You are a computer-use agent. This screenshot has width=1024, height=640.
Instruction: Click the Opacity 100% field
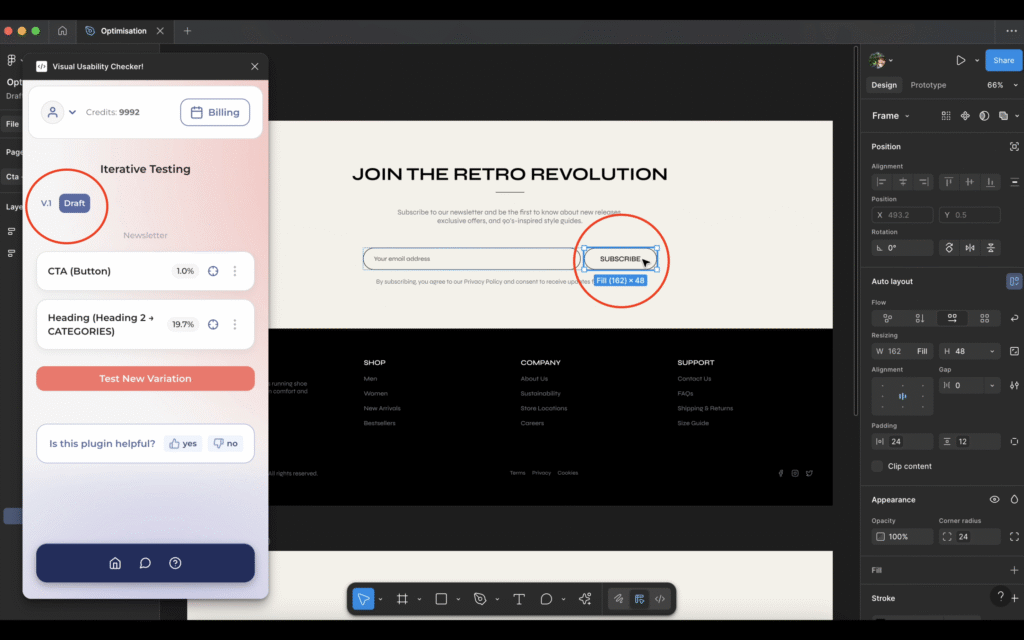coord(902,537)
